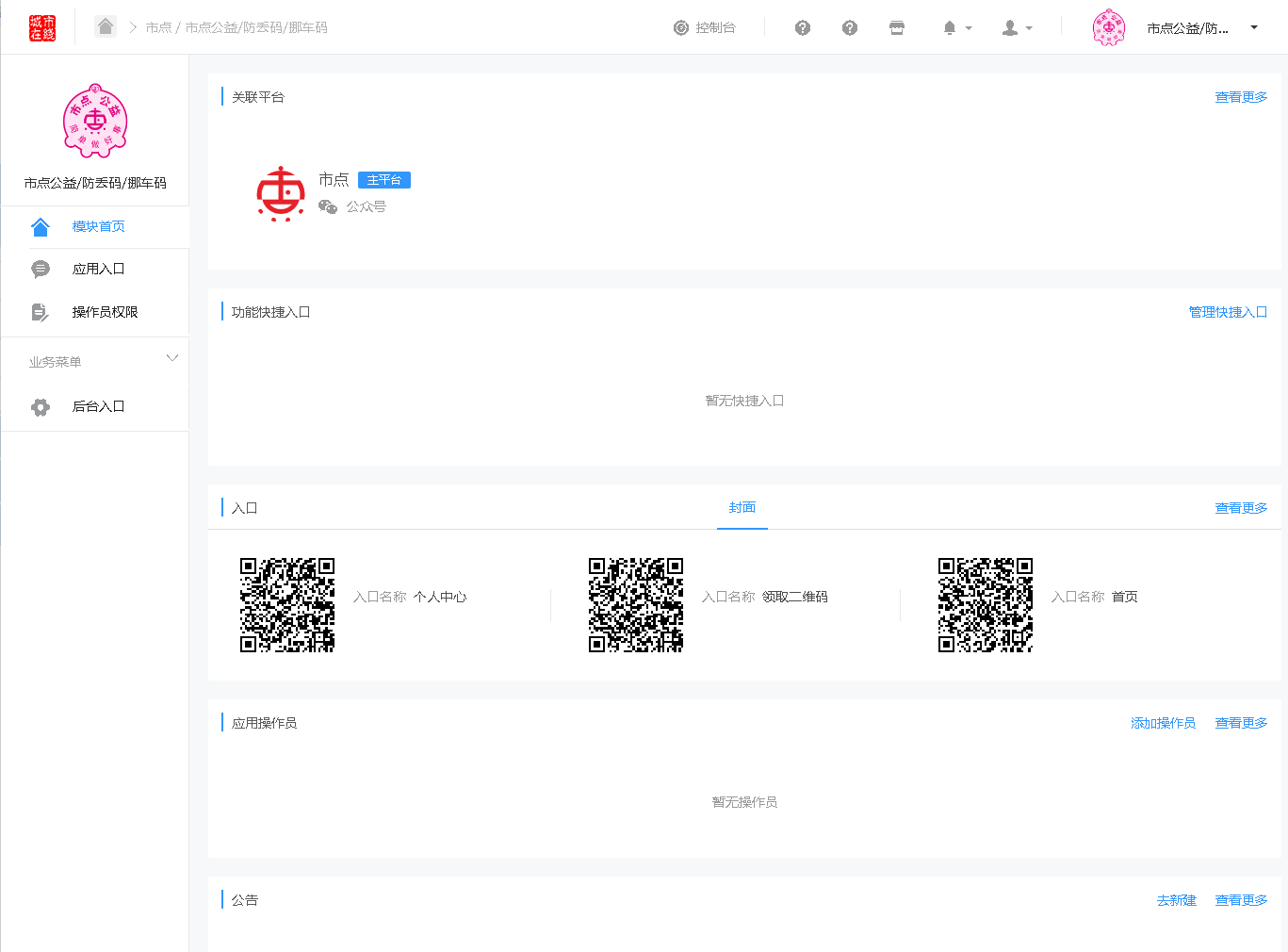Click the large pink module logo in sidebar
The height and width of the screenshot is (952, 1288).
click(x=95, y=120)
